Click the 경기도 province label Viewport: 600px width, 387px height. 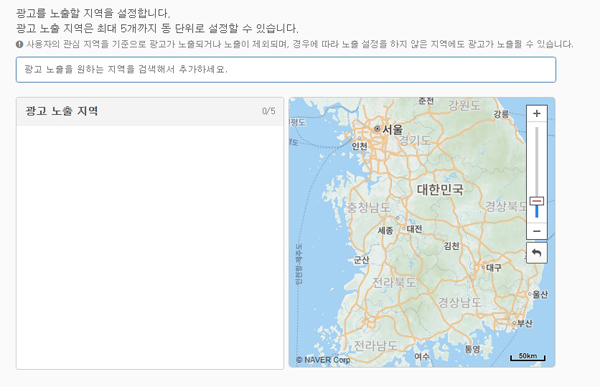click(414, 140)
